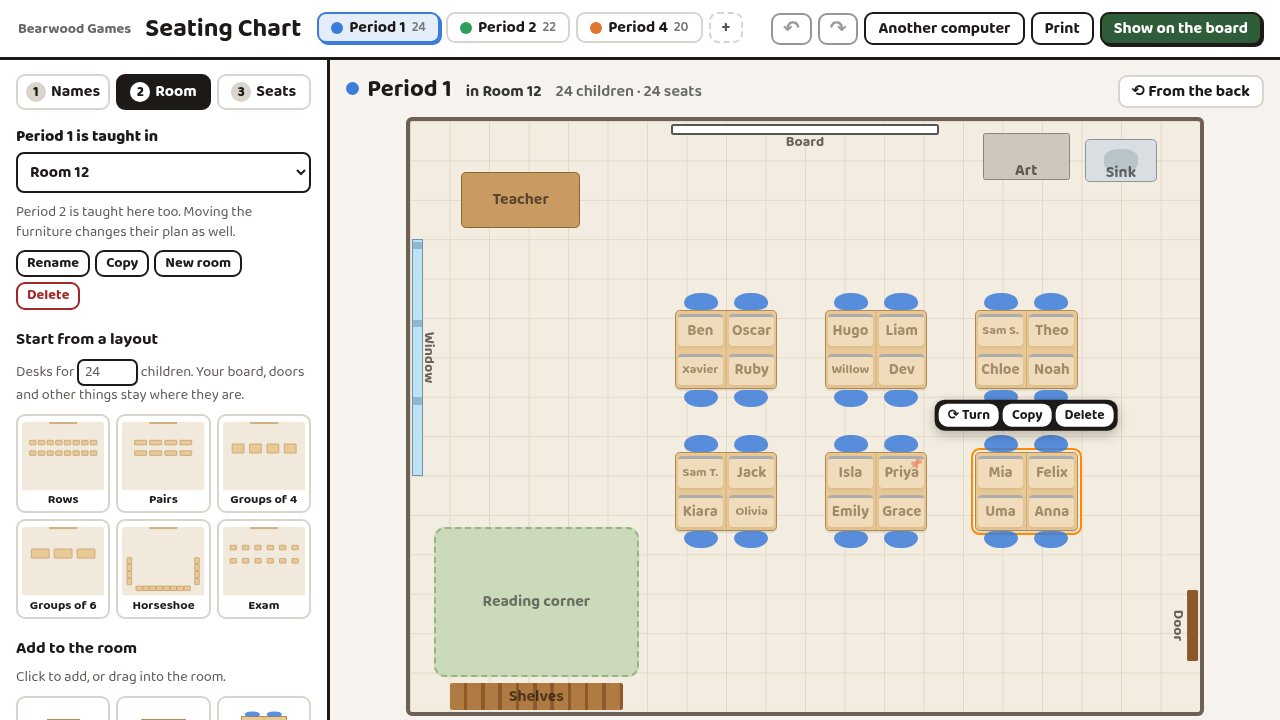1280x720 pixels.
Task: Click Hugo's desk
Action: 850,330
